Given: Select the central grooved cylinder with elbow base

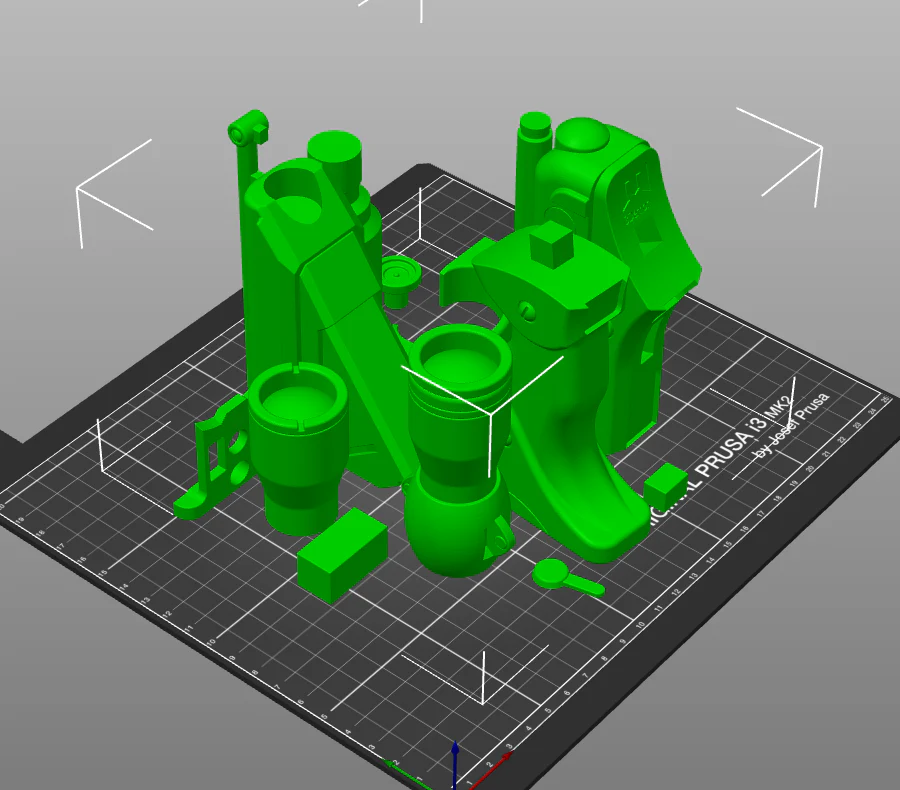Looking at the screenshot, I should pyautogui.click(x=459, y=448).
